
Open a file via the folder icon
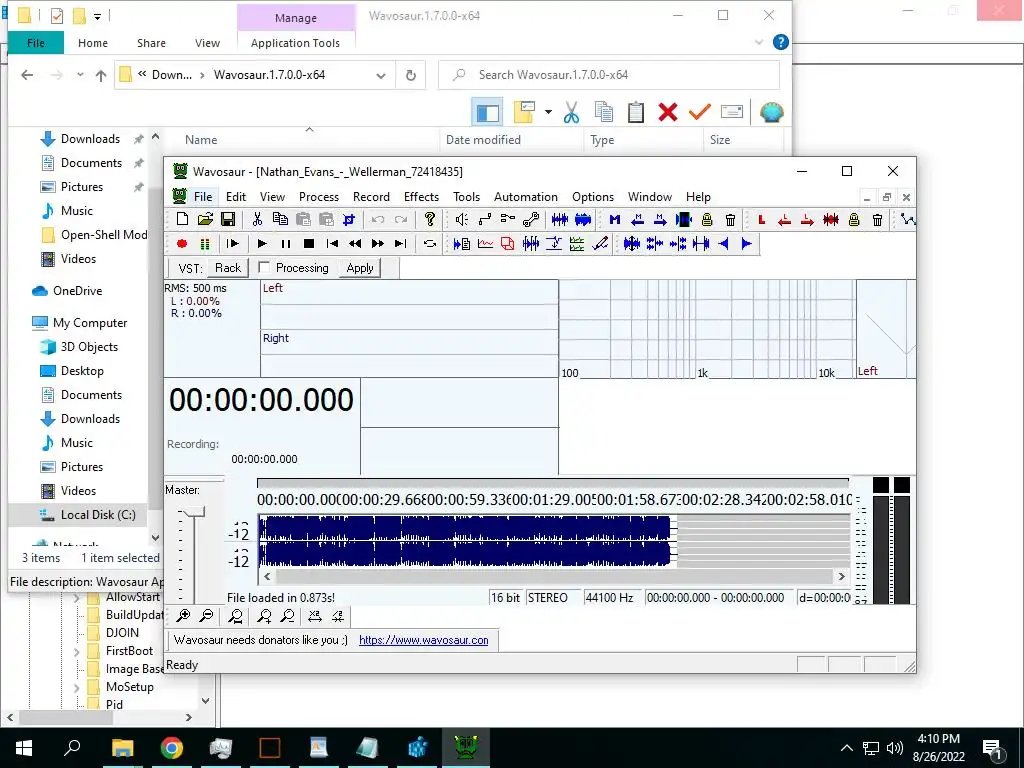pyautogui.click(x=205, y=219)
